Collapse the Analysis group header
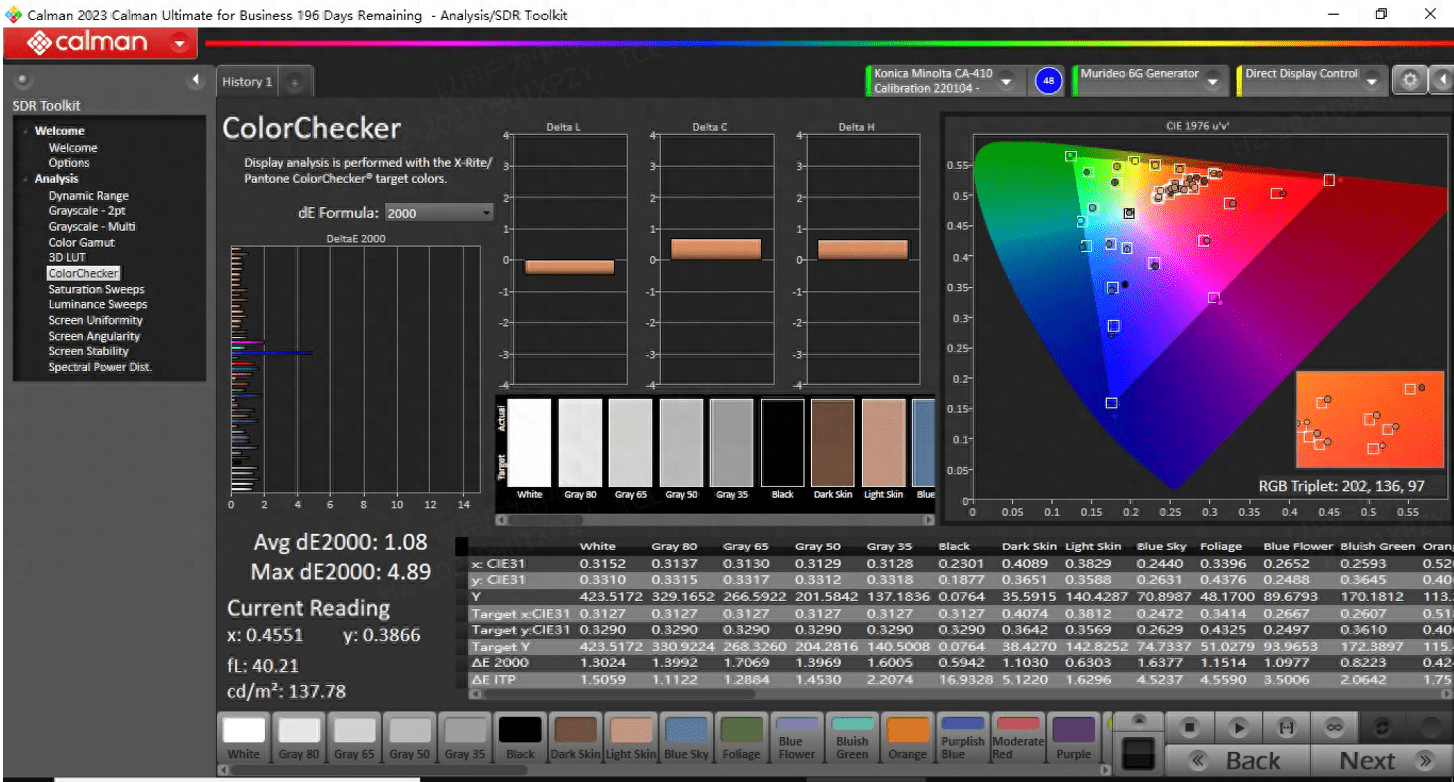Screen dimensions: 1454x782 click(56, 179)
